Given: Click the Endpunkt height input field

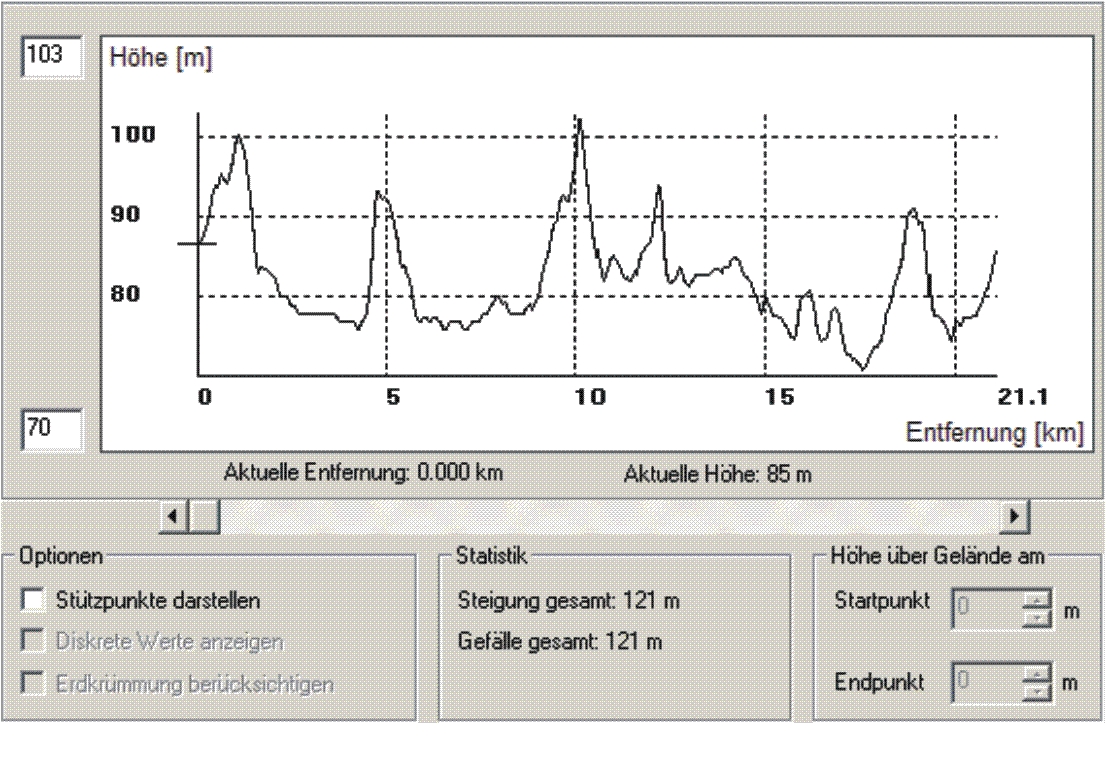Looking at the screenshot, I should pos(987,682).
